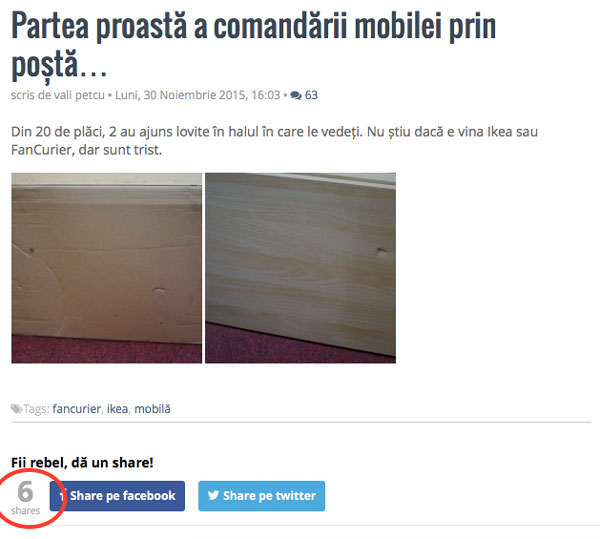Open the right photo of wood plank

point(300,268)
